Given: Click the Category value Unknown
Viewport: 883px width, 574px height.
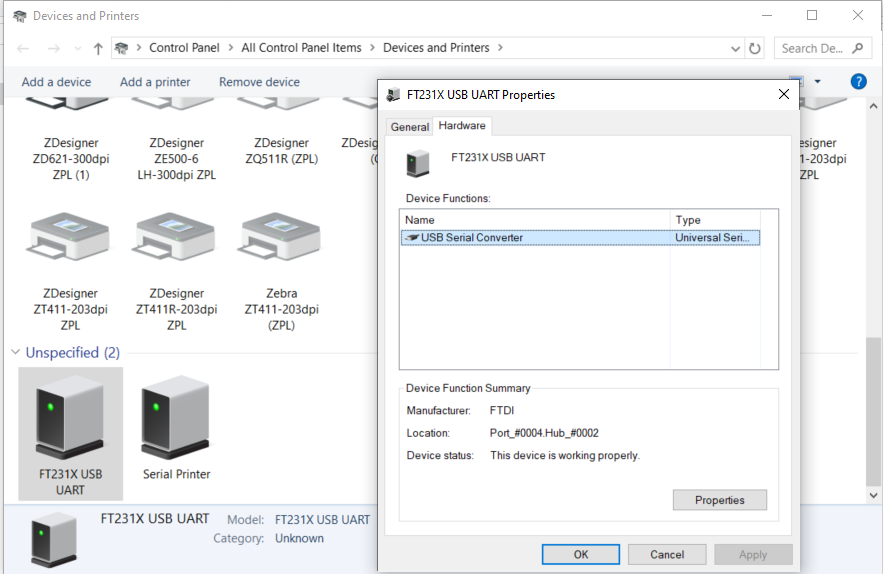Looking at the screenshot, I should click(299, 538).
